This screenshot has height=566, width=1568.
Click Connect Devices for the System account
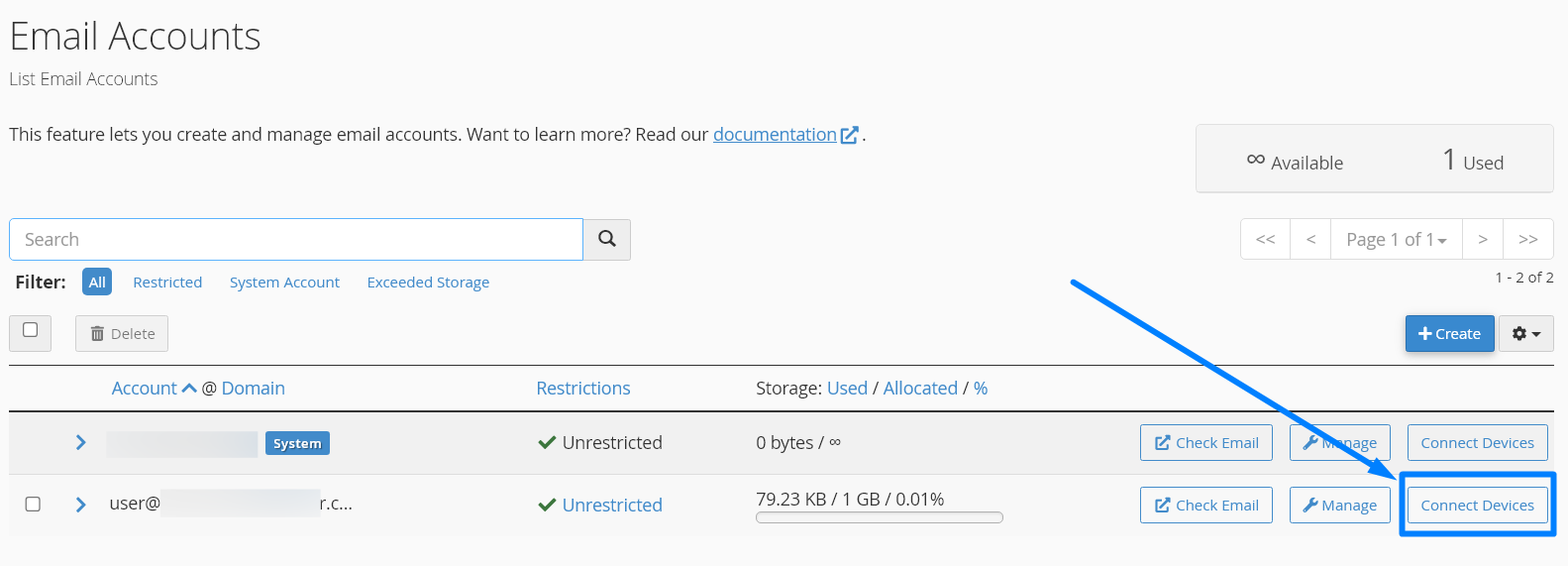tap(1477, 443)
